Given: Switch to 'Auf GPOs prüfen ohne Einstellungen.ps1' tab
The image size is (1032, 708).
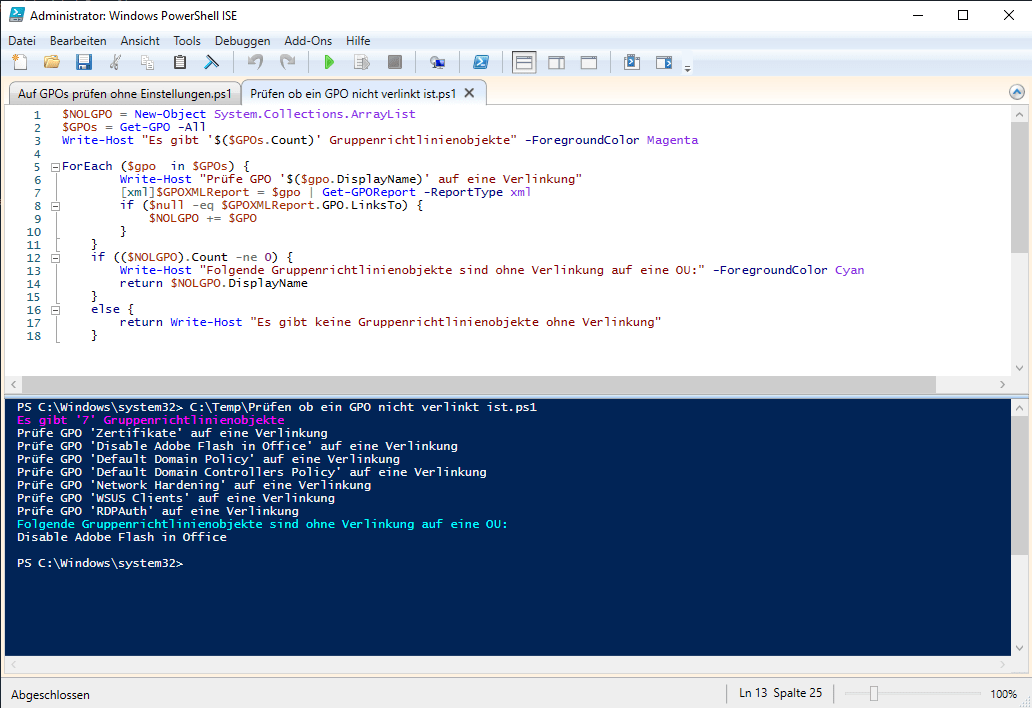Looking at the screenshot, I should pos(124,94).
